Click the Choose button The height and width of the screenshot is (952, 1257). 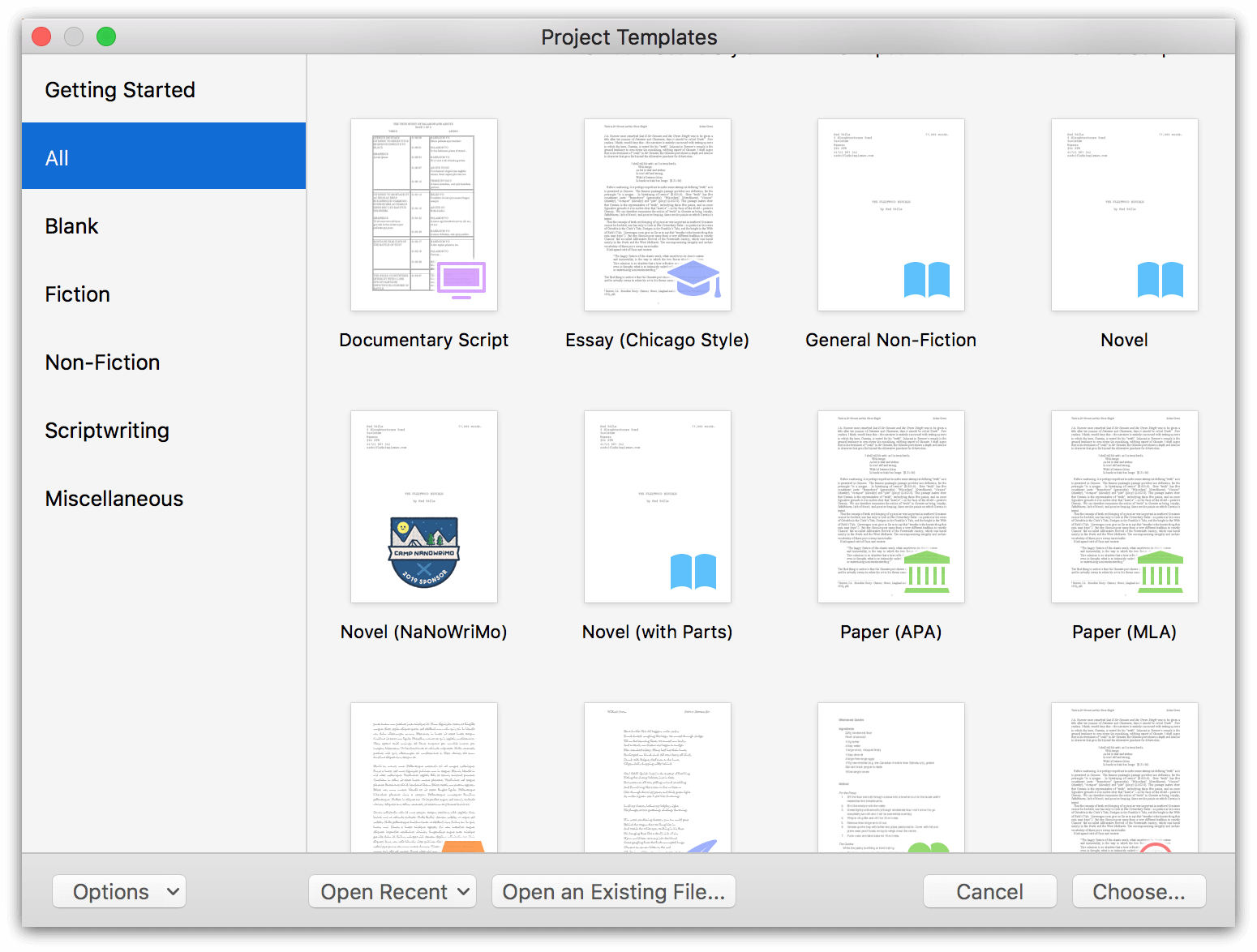[x=1139, y=891]
